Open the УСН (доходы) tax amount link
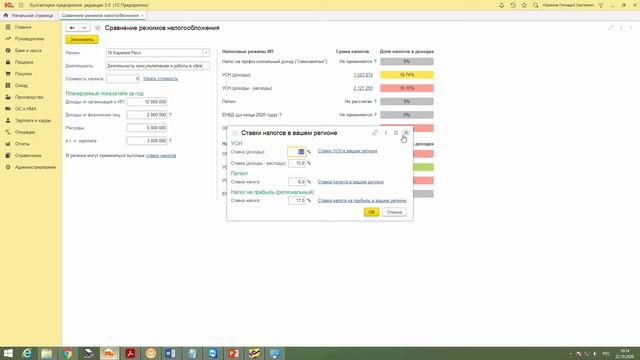The width and height of the screenshot is (640, 360). tap(363, 75)
